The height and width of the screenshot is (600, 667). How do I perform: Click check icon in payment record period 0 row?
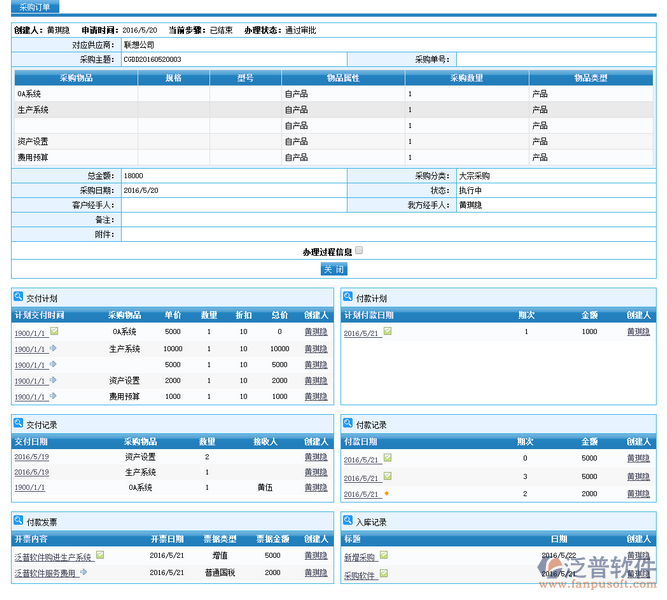388,457
